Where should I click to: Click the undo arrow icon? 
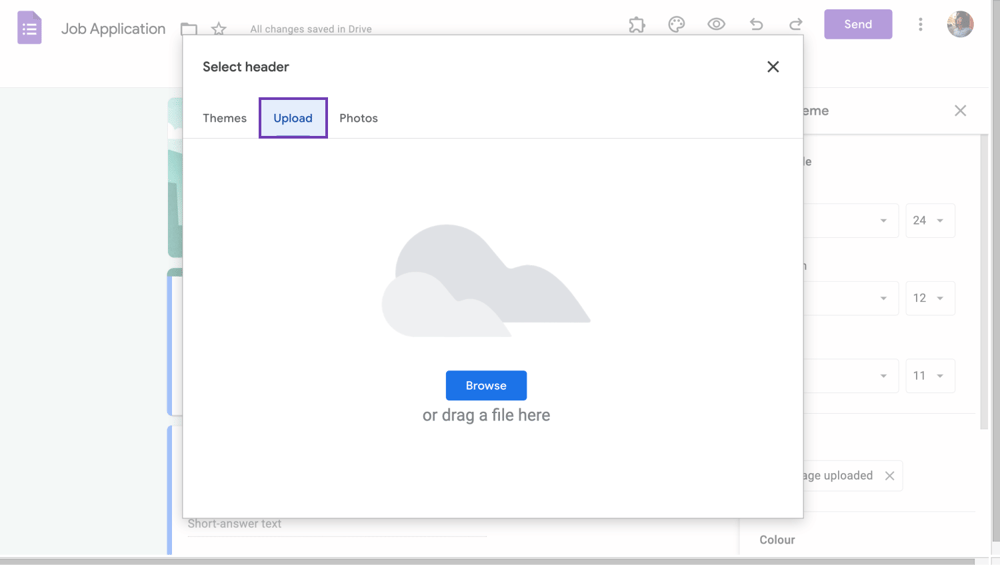(756, 25)
